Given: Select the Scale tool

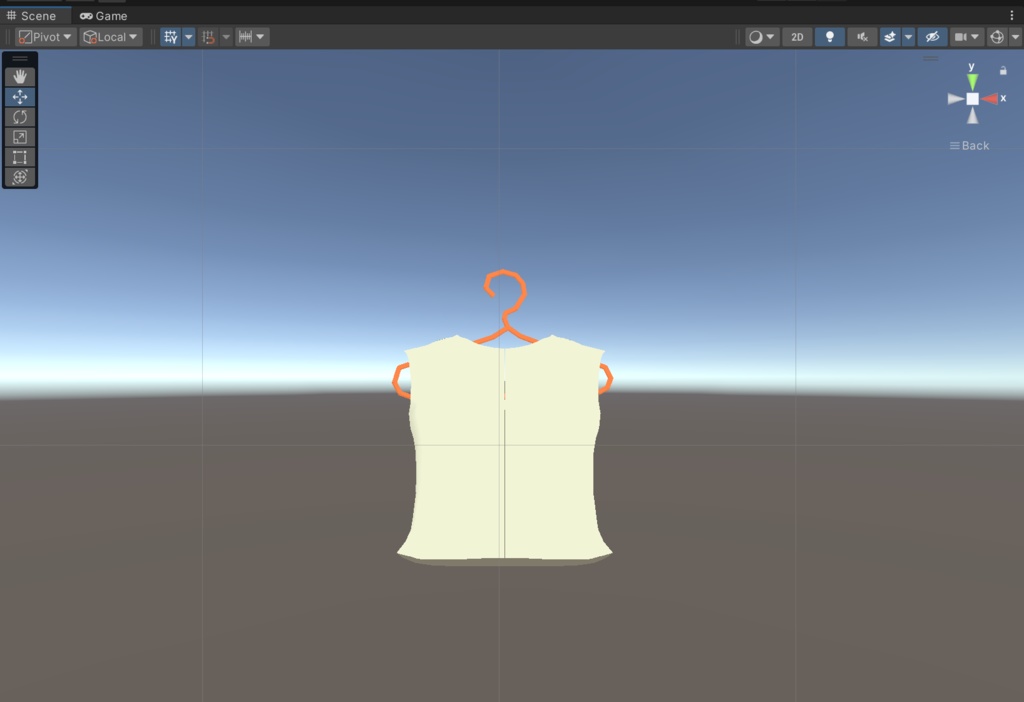Looking at the screenshot, I should pos(20,137).
